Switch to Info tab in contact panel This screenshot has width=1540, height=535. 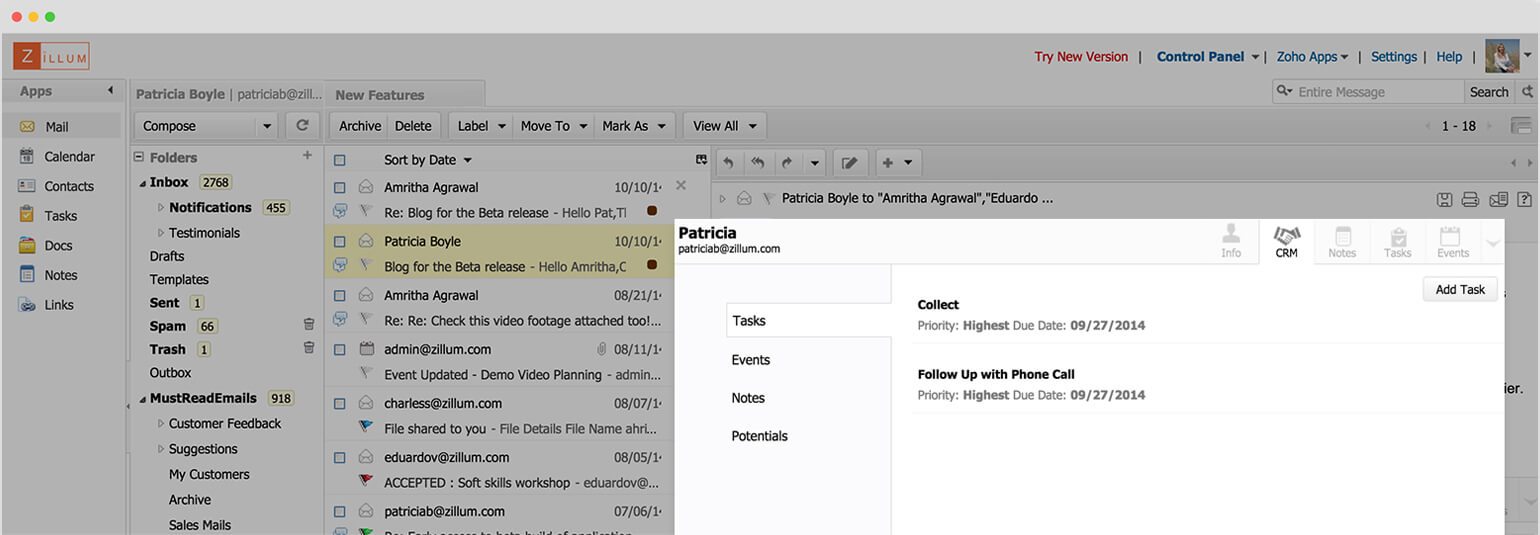point(1231,242)
